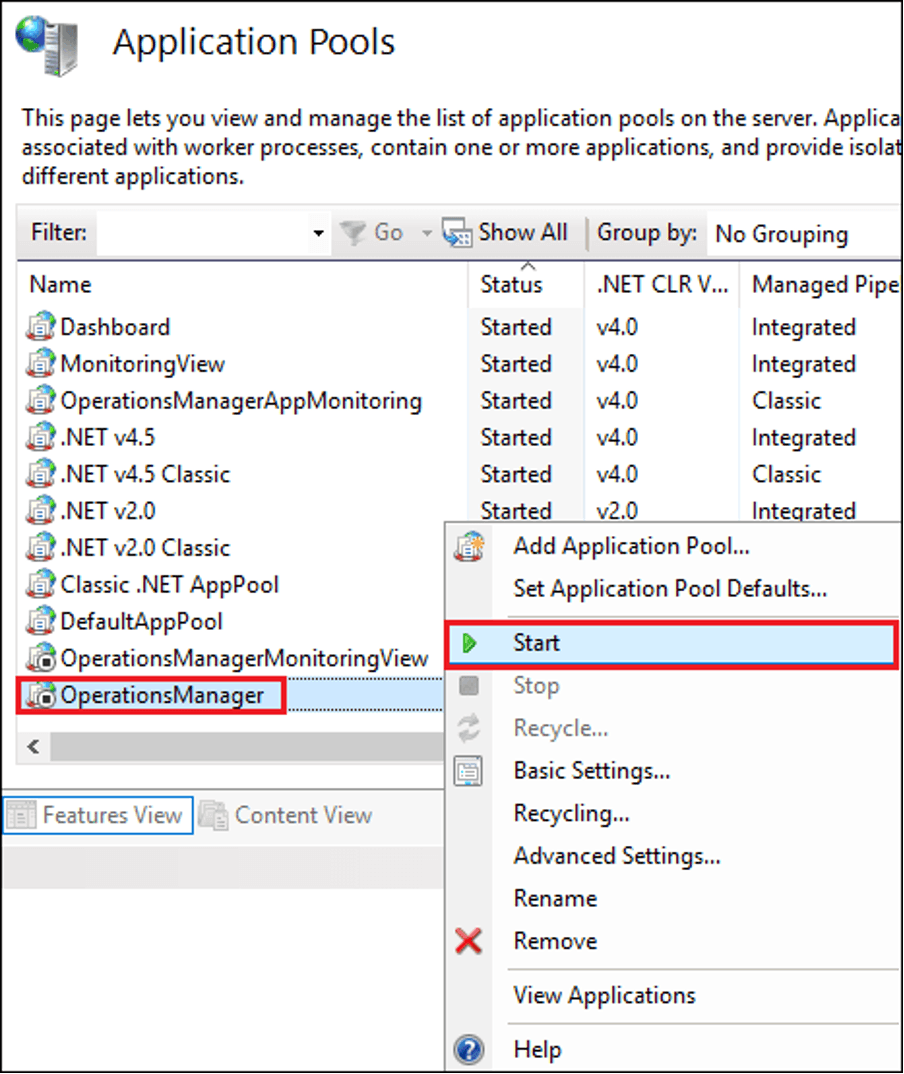Viewport: 904px width, 1074px height.
Task: Switch to the Content View tab
Action: (287, 815)
